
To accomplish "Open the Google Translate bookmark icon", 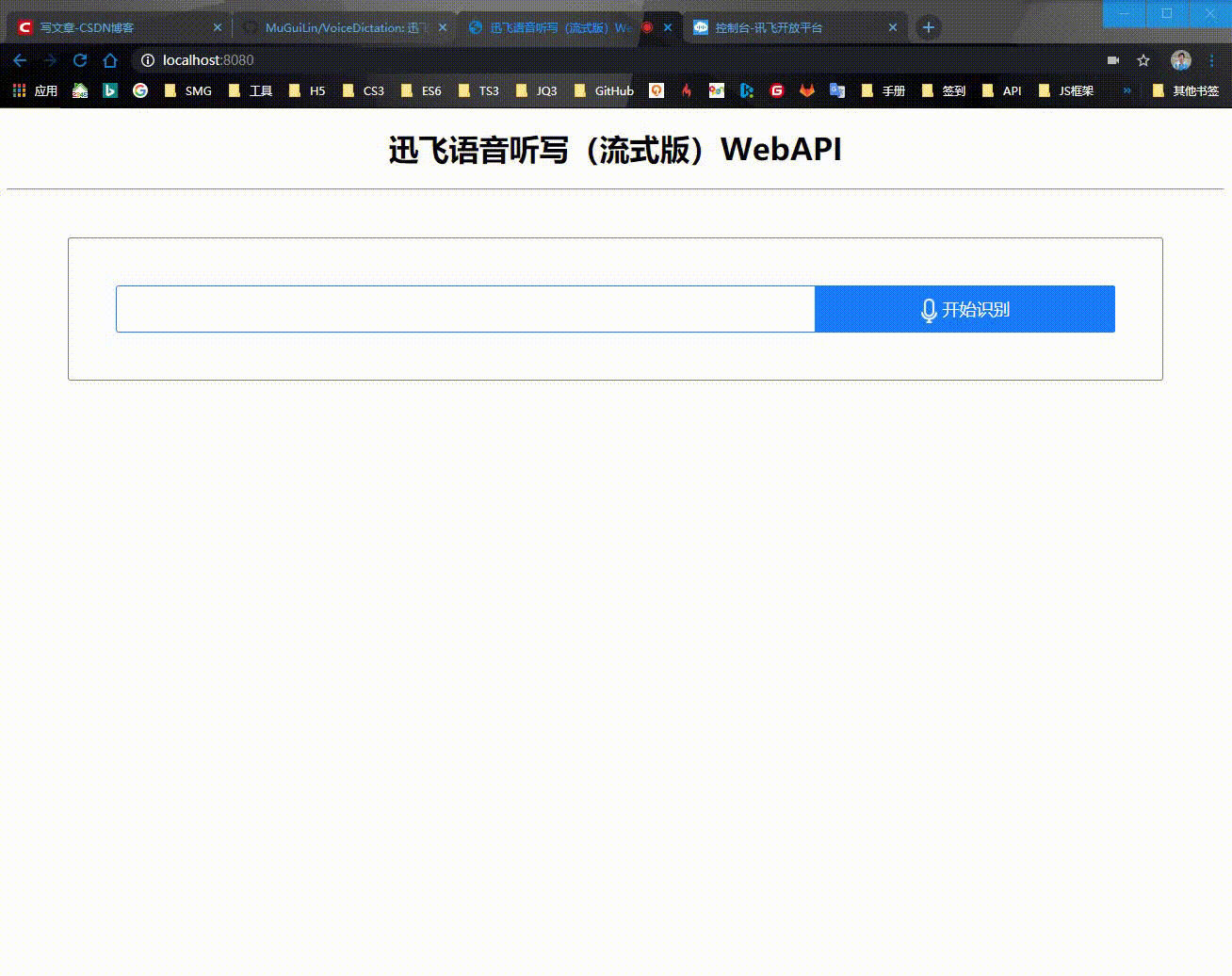I will 837,90.
